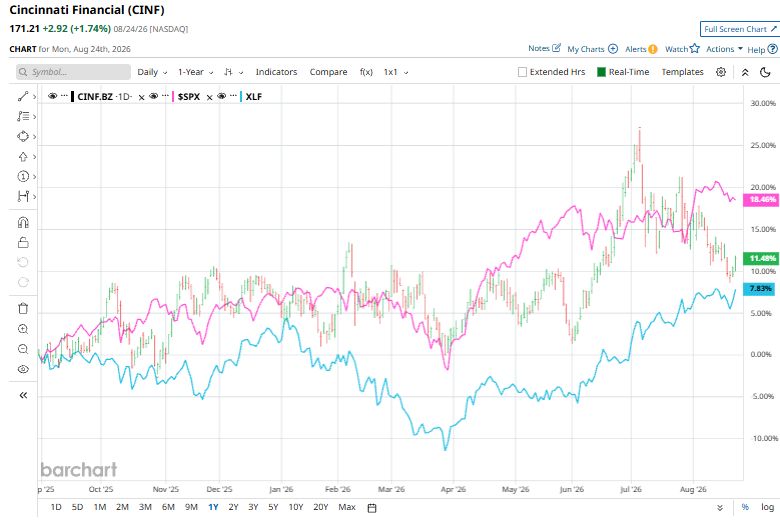The width and height of the screenshot is (780, 522).
Task: Open the 1x1 grid layout dropdown
Action: [396, 72]
